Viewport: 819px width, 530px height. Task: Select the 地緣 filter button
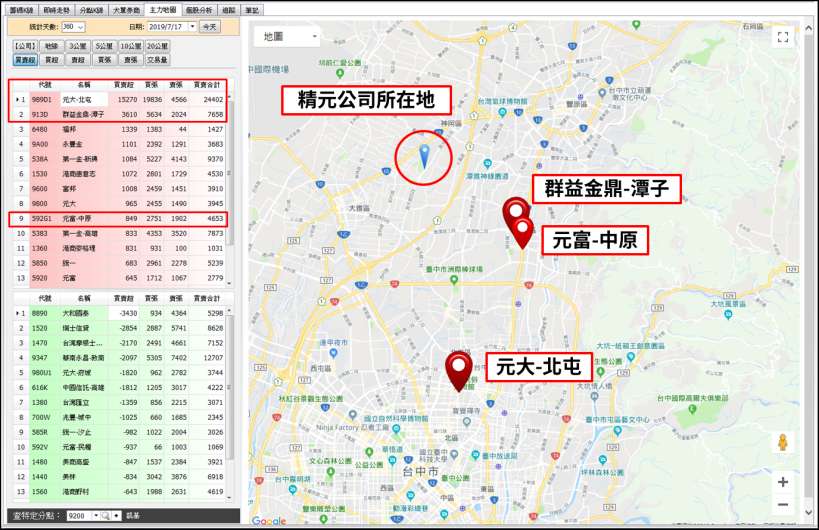click(52, 46)
